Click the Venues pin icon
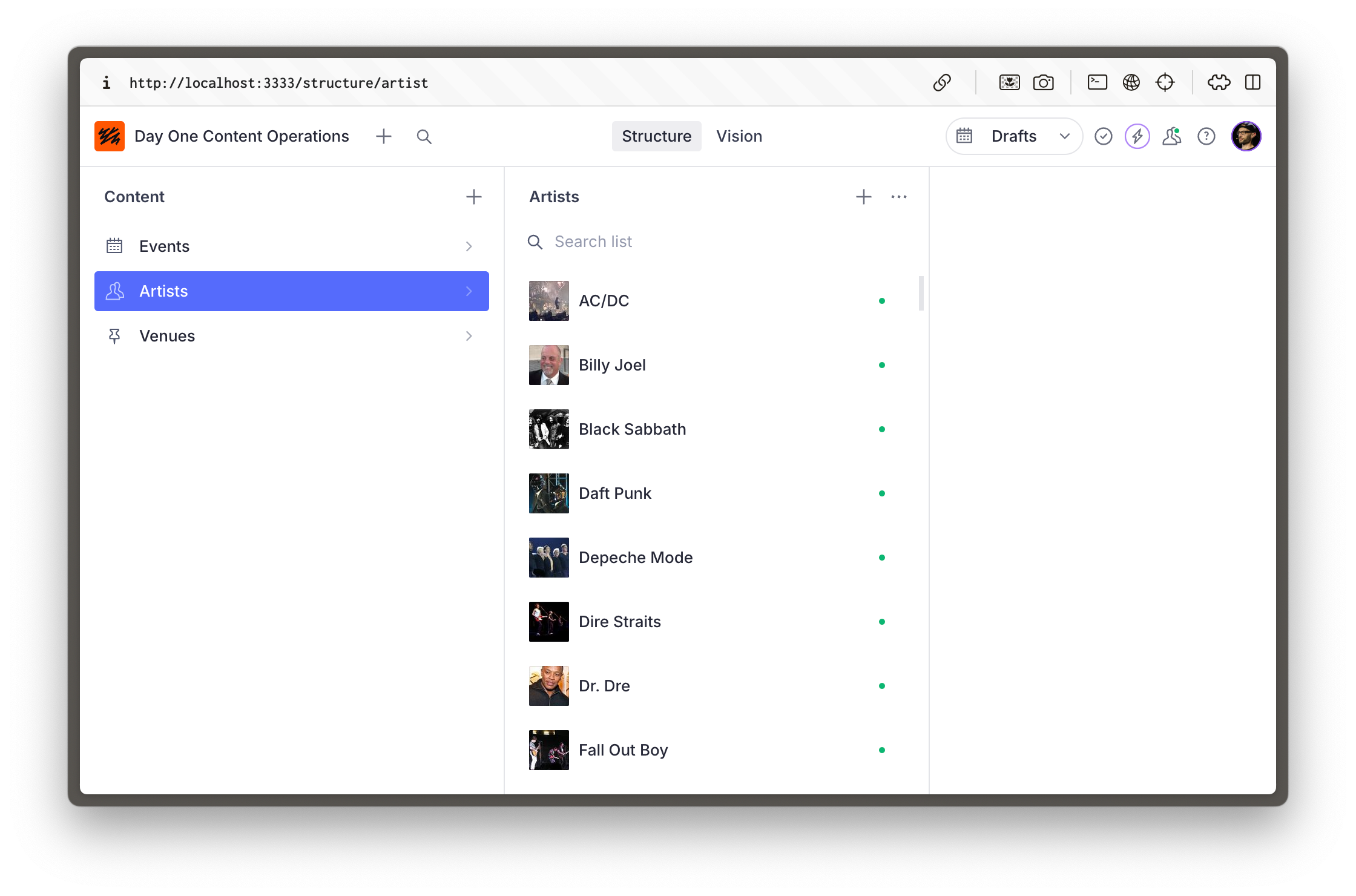Viewport: 1356px width, 896px height. pyautogui.click(x=114, y=336)
